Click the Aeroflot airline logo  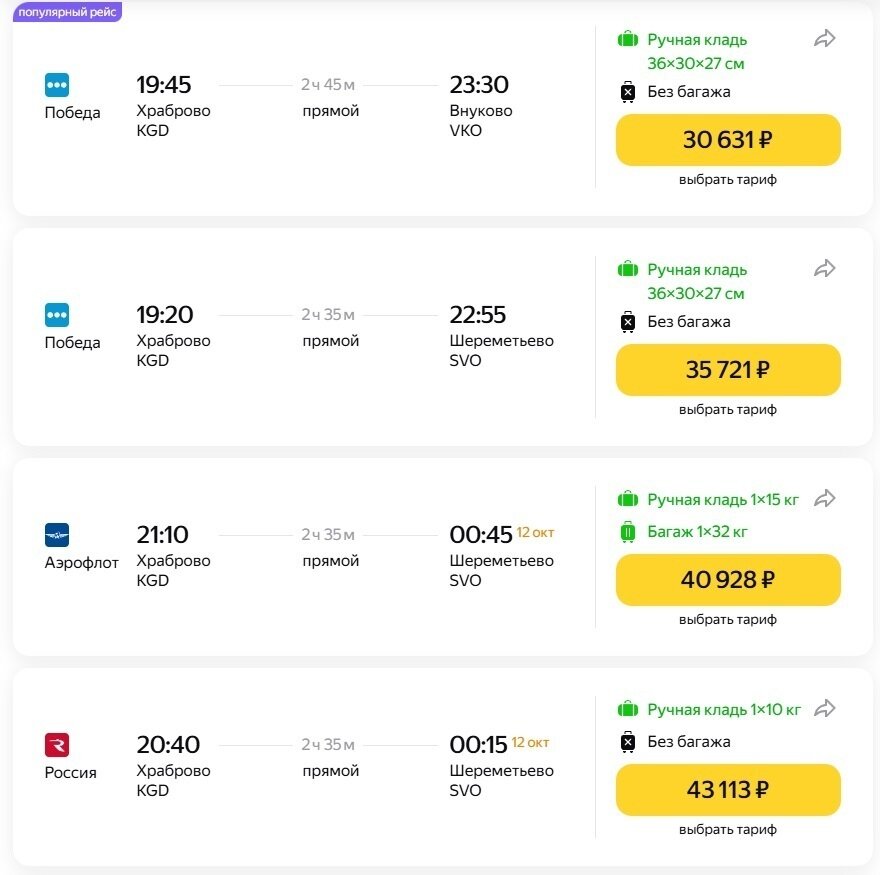(57, 535)
